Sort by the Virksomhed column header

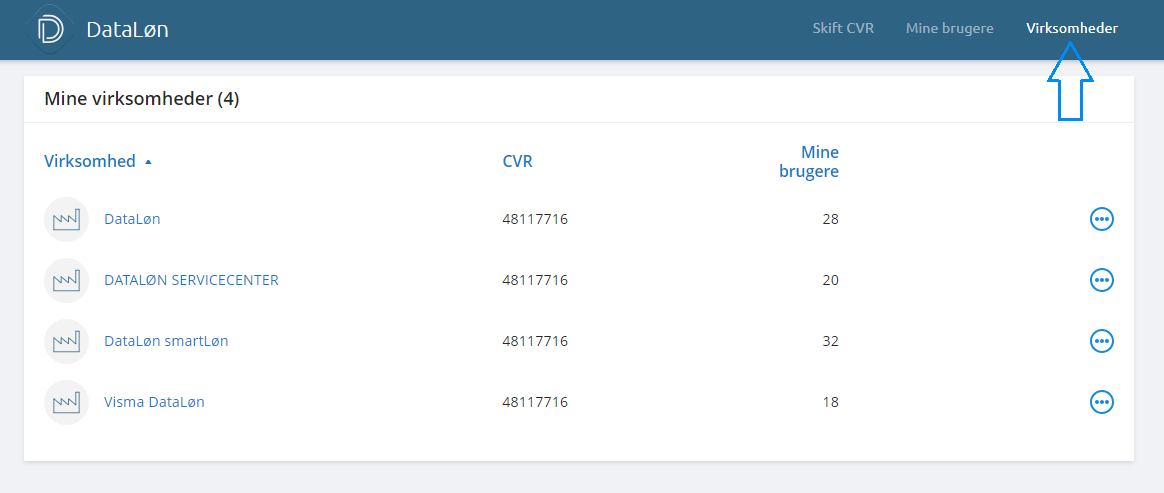click(x=90, y=161)
